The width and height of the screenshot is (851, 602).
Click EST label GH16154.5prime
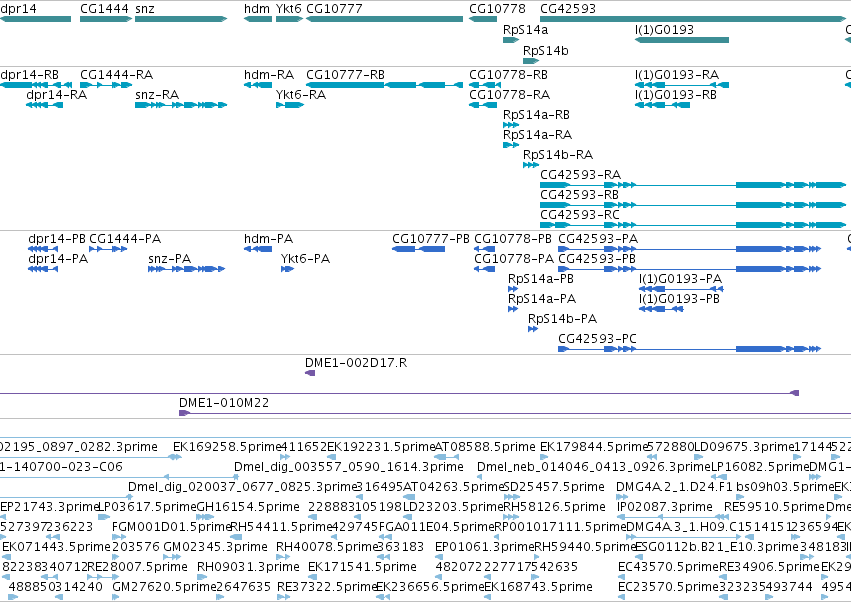click(x=247, y=508)
